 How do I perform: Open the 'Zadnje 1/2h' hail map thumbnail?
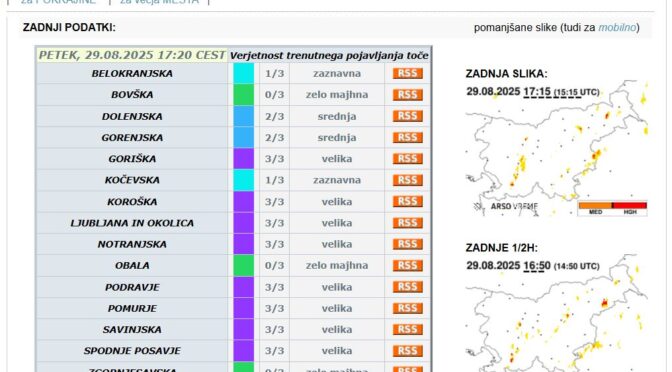pos(557,313)
